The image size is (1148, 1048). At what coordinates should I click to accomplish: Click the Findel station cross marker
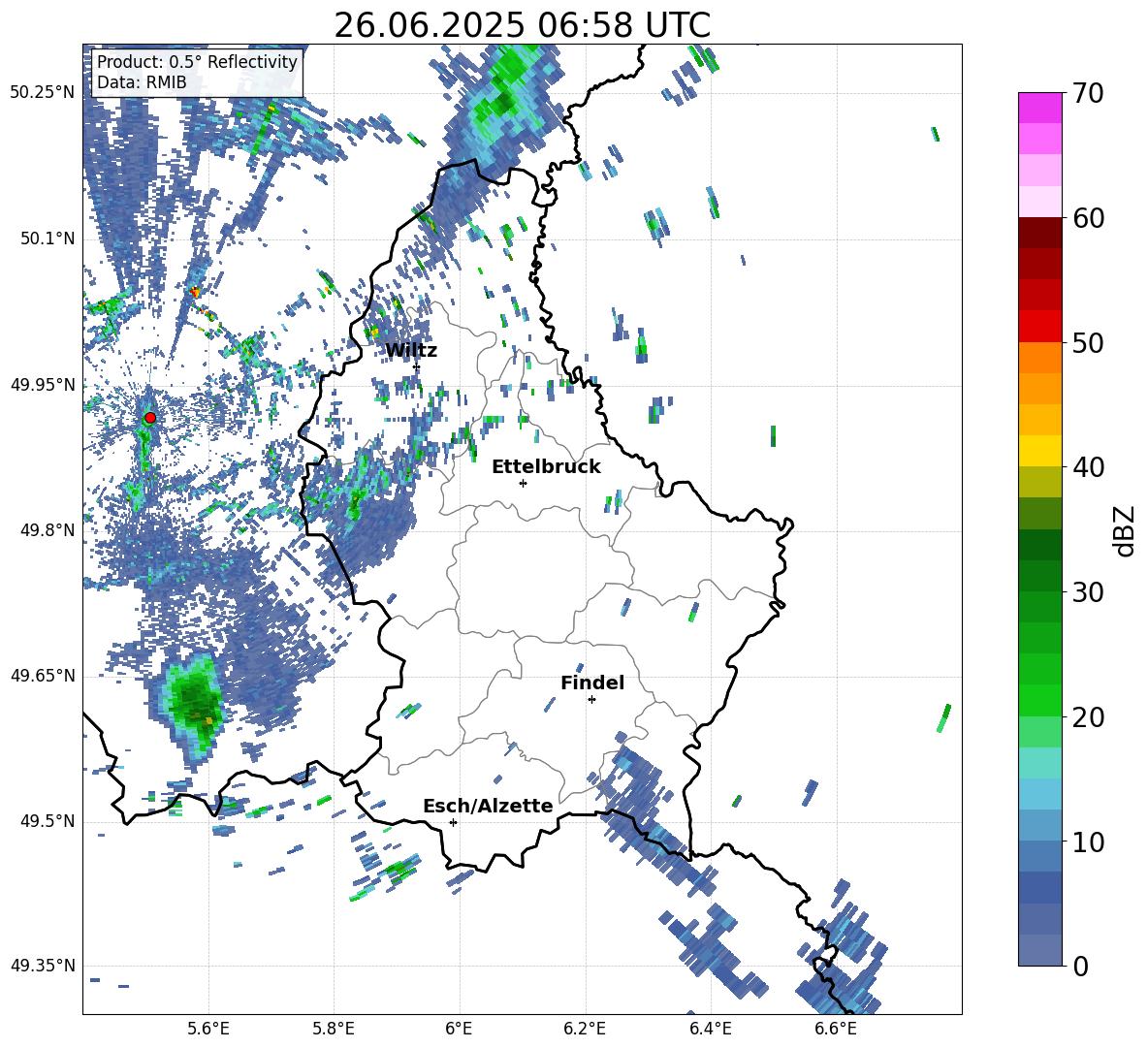coord(591,699)
